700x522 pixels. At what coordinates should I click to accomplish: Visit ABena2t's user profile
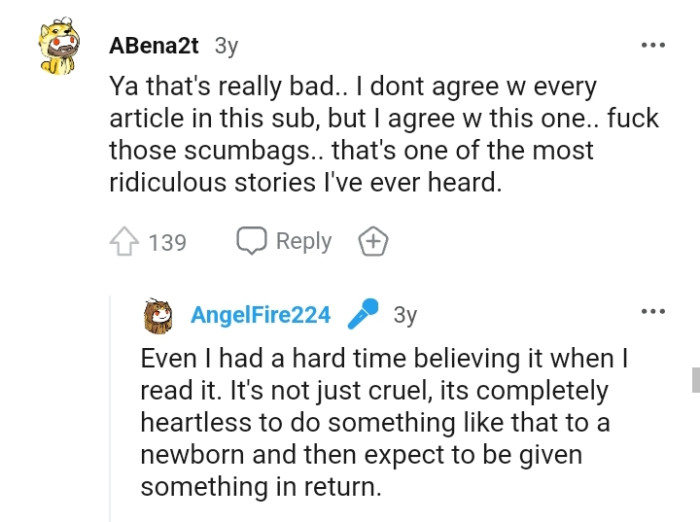(x=153, y=46)
